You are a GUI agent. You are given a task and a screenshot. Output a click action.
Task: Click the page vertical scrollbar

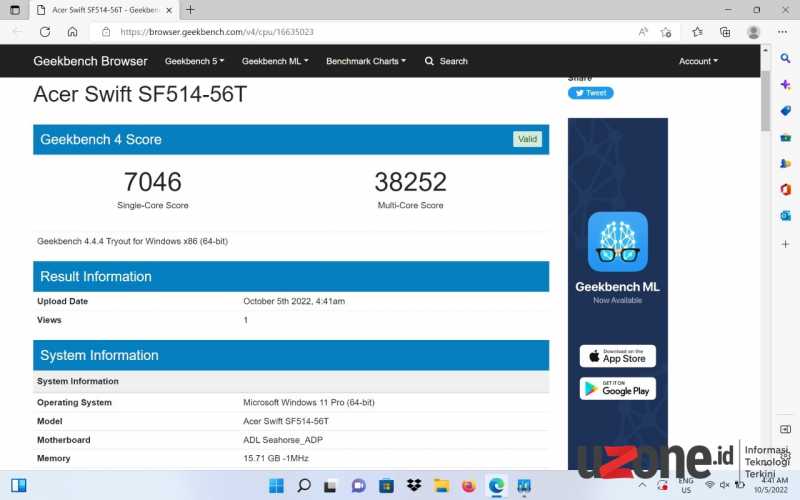(765, 101)
